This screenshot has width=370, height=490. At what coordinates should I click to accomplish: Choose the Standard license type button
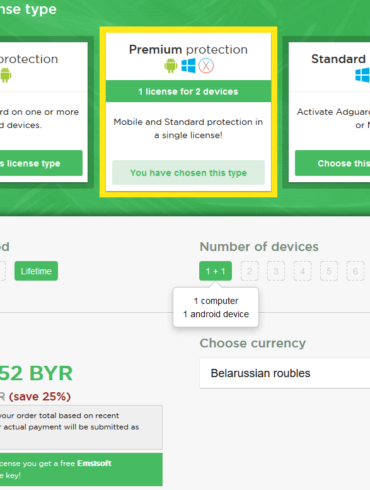pos(332,163)
